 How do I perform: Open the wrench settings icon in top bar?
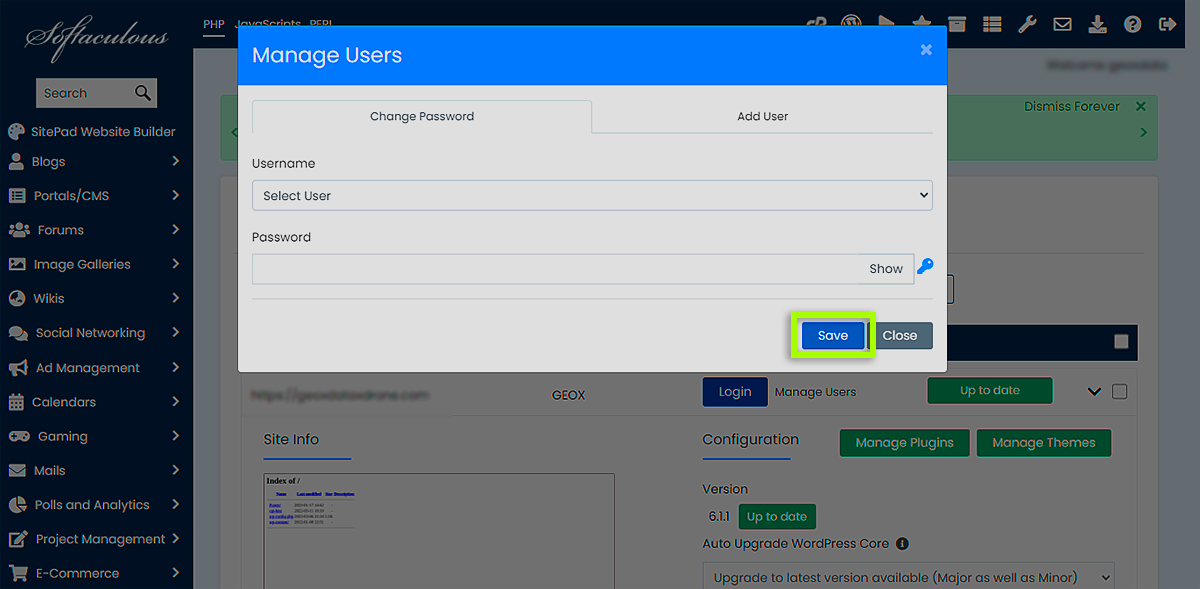click(1027, 24)
